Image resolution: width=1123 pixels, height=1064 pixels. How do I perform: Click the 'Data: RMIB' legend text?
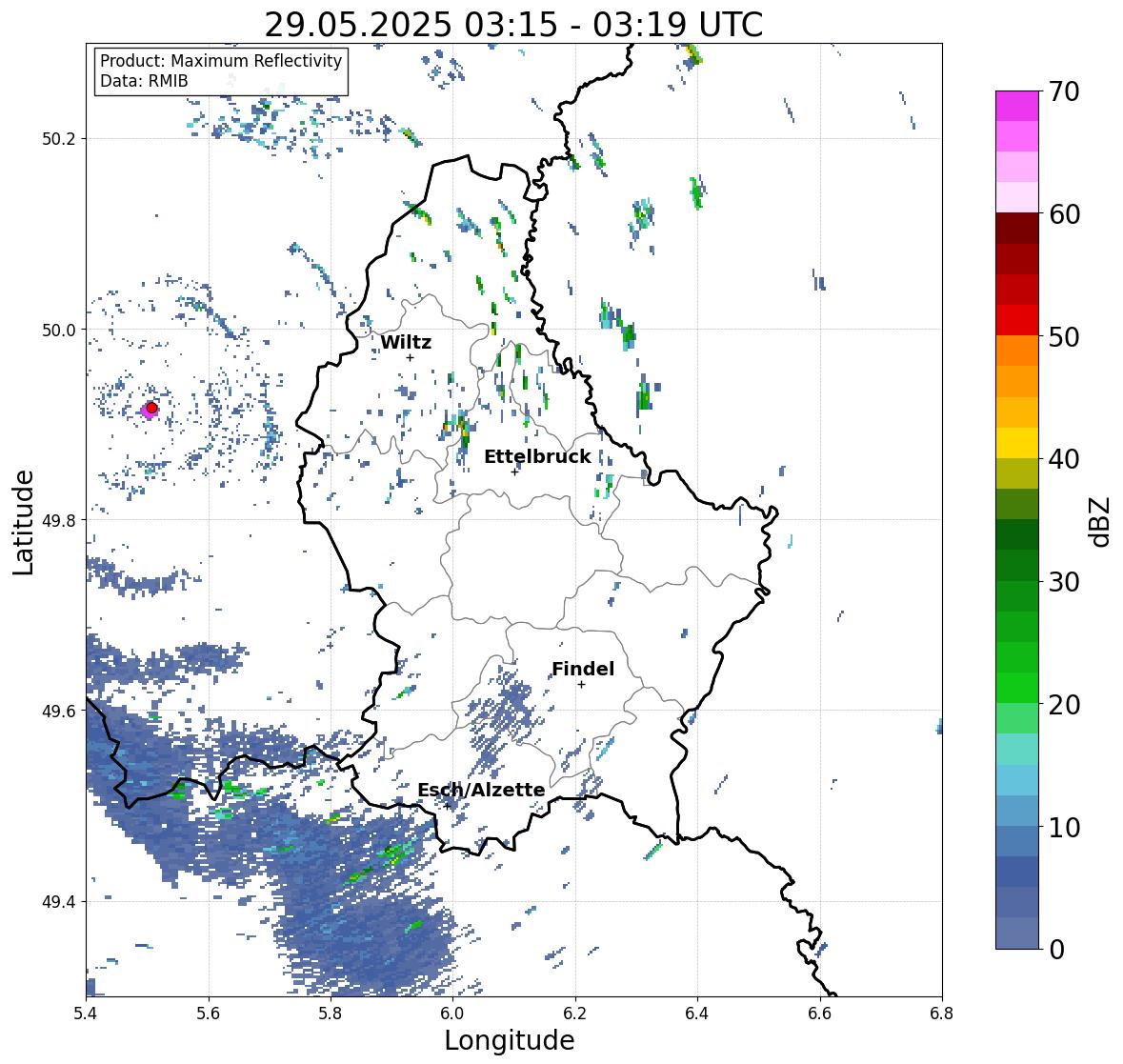point(144,81)
